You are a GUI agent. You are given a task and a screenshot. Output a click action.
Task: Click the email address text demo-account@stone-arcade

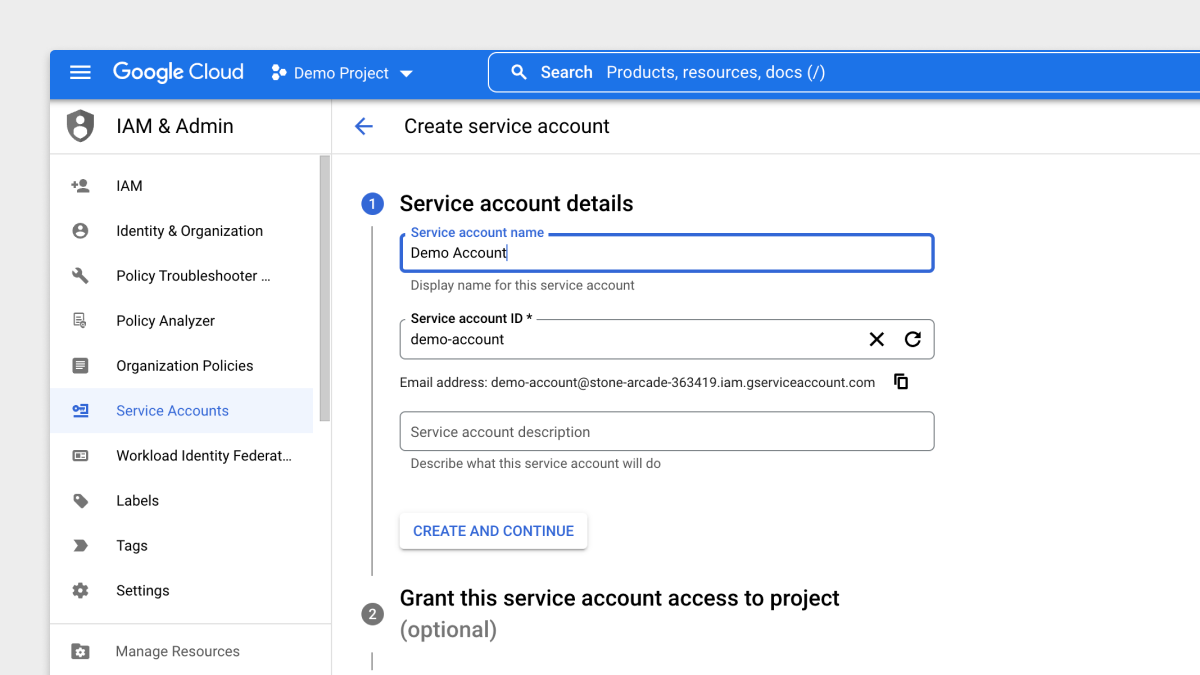tap(683, 382)
